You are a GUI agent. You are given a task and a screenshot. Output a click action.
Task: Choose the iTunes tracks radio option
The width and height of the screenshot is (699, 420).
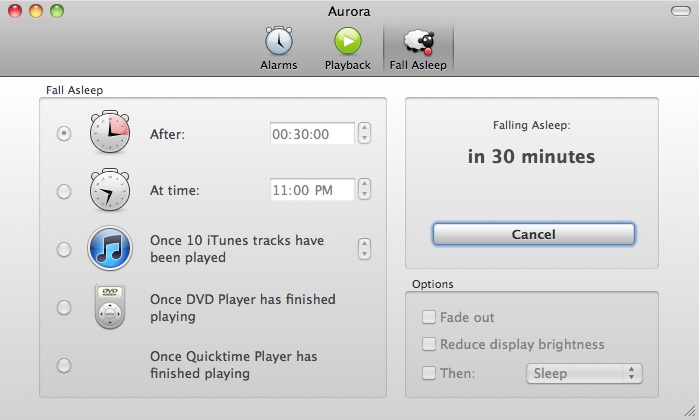(64, 249)
